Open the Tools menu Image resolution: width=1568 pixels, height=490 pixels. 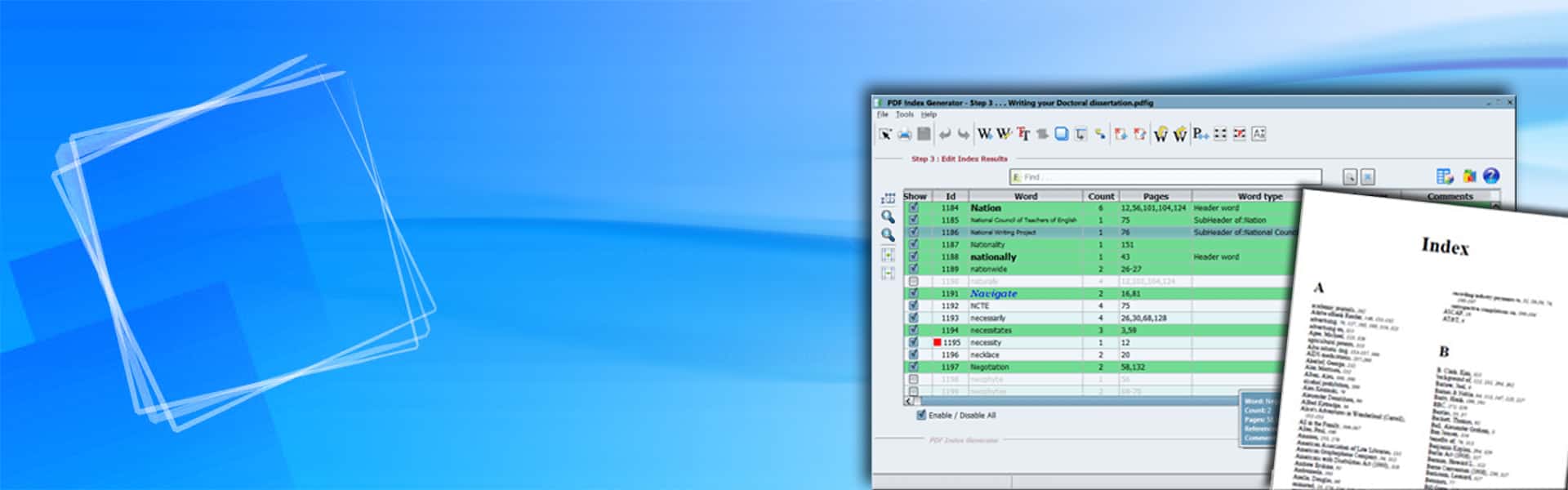coord(904,115)
